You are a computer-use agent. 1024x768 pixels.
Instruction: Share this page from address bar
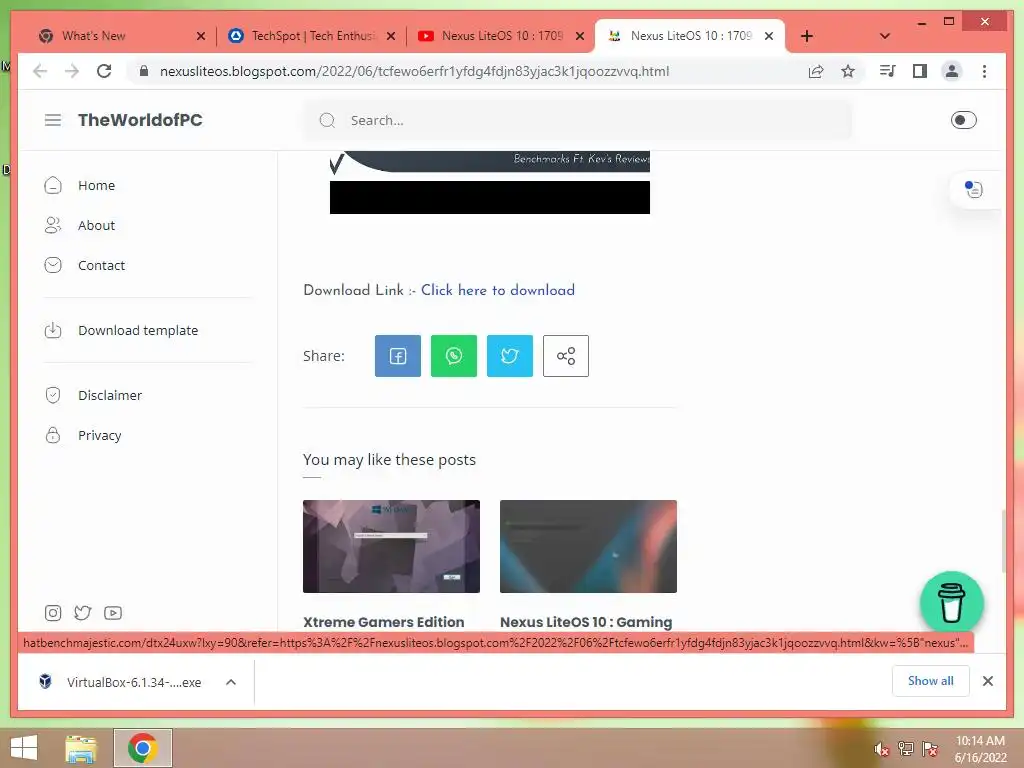tap(816, 71)
